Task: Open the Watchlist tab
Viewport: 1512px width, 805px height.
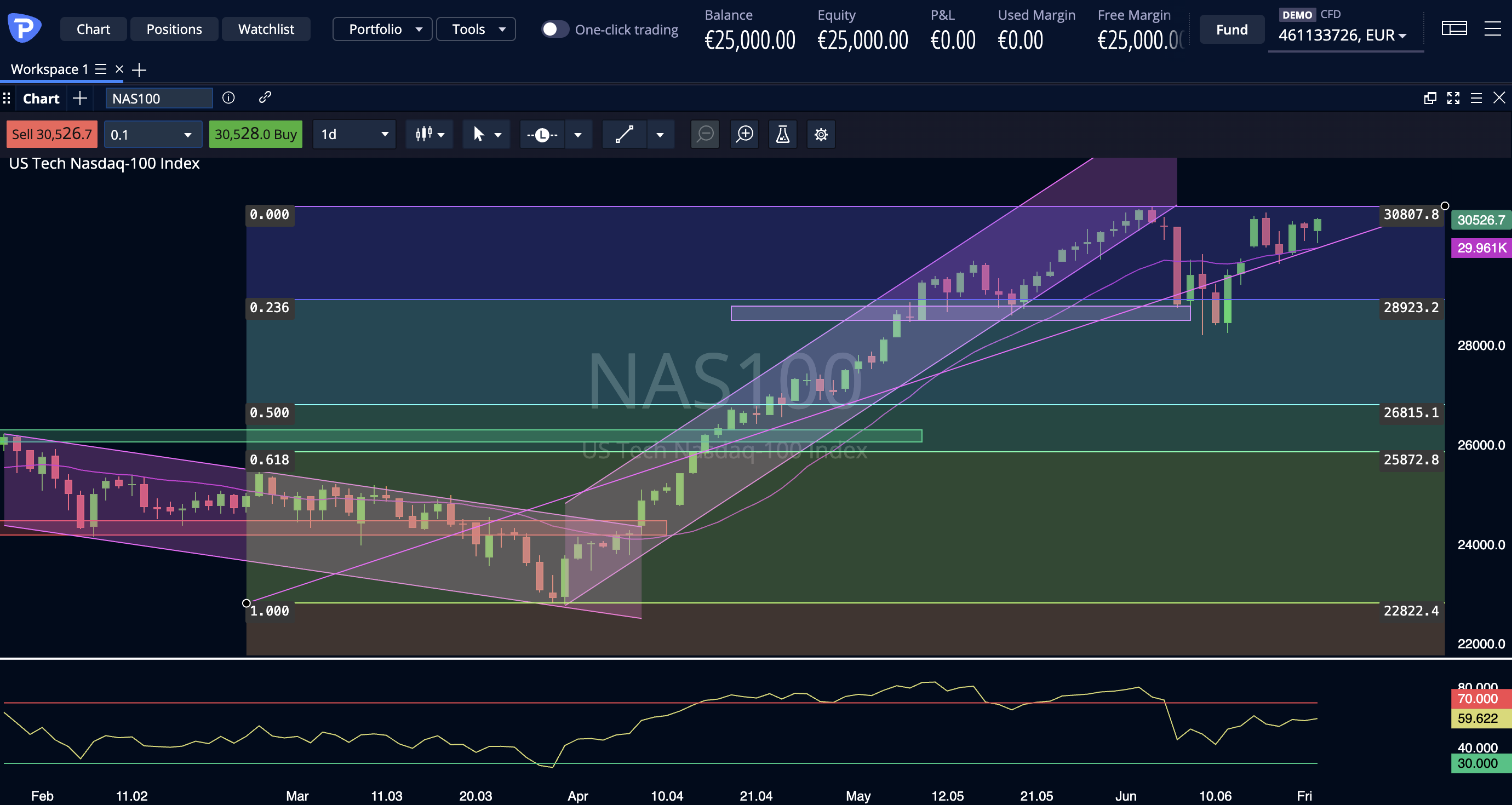Action: coord(266,28)
